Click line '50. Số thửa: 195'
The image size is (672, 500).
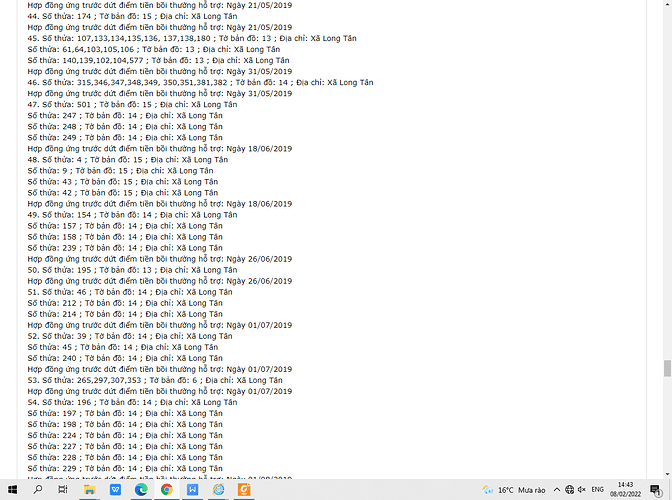click(132, 270)
